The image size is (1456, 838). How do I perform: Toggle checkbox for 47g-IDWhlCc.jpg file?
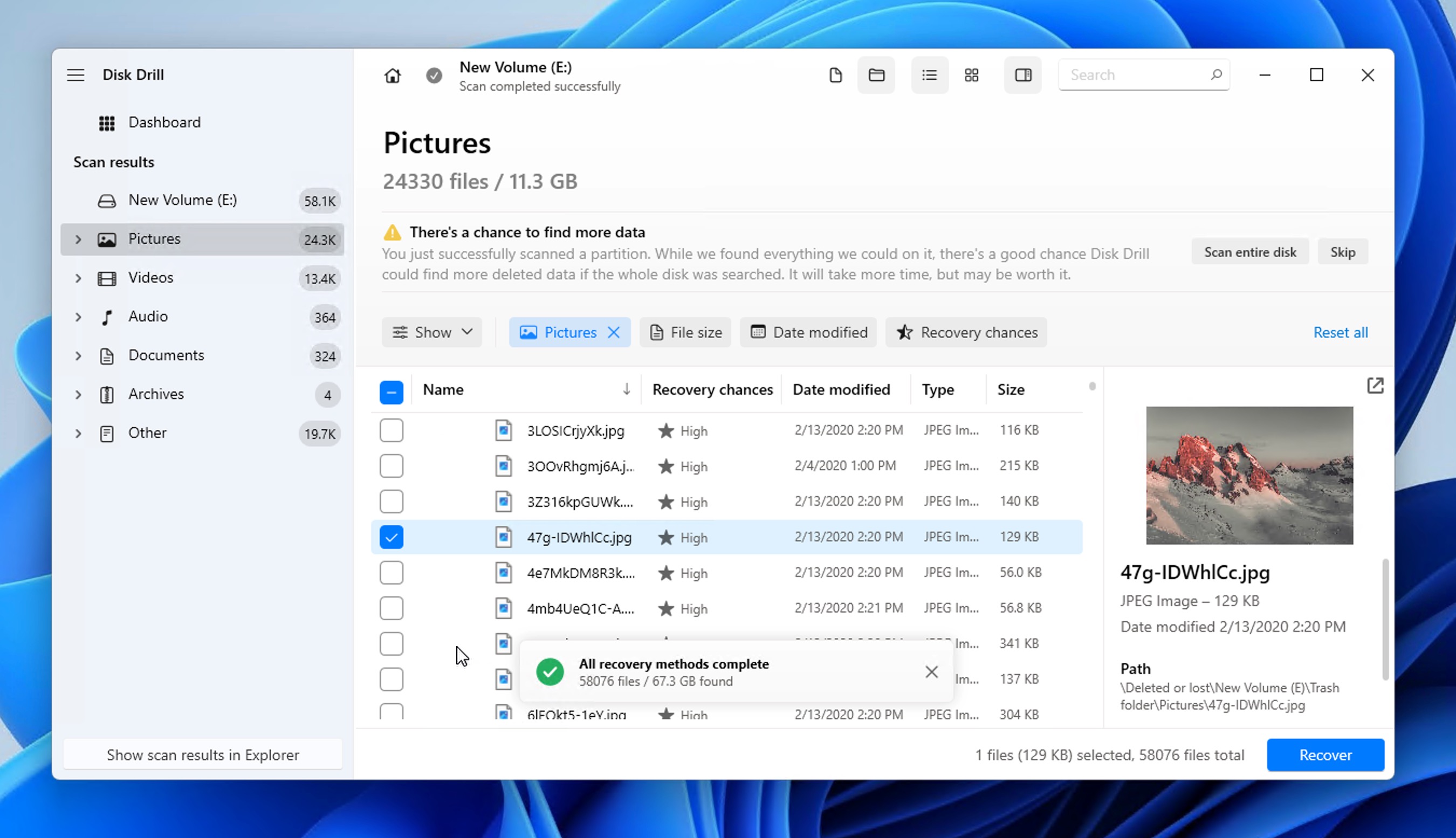[x=391, y=537]
